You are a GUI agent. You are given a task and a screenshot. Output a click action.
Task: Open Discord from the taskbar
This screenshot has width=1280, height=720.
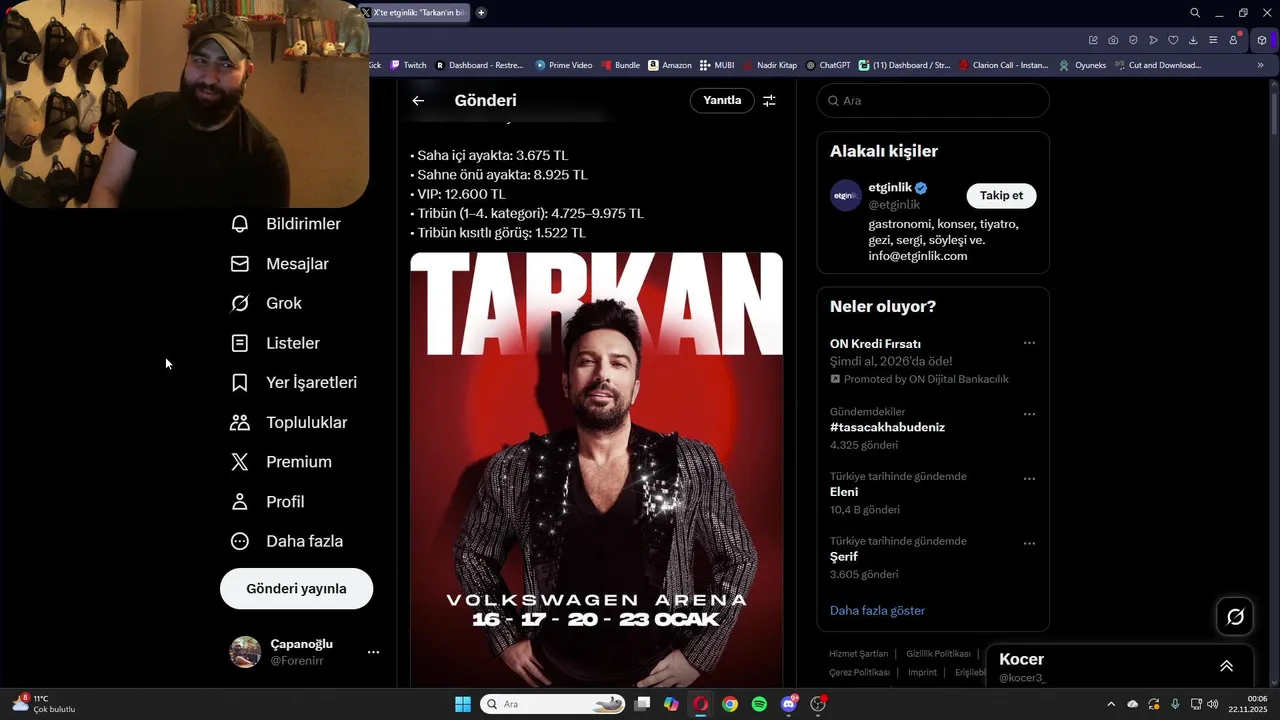point(789,704)
